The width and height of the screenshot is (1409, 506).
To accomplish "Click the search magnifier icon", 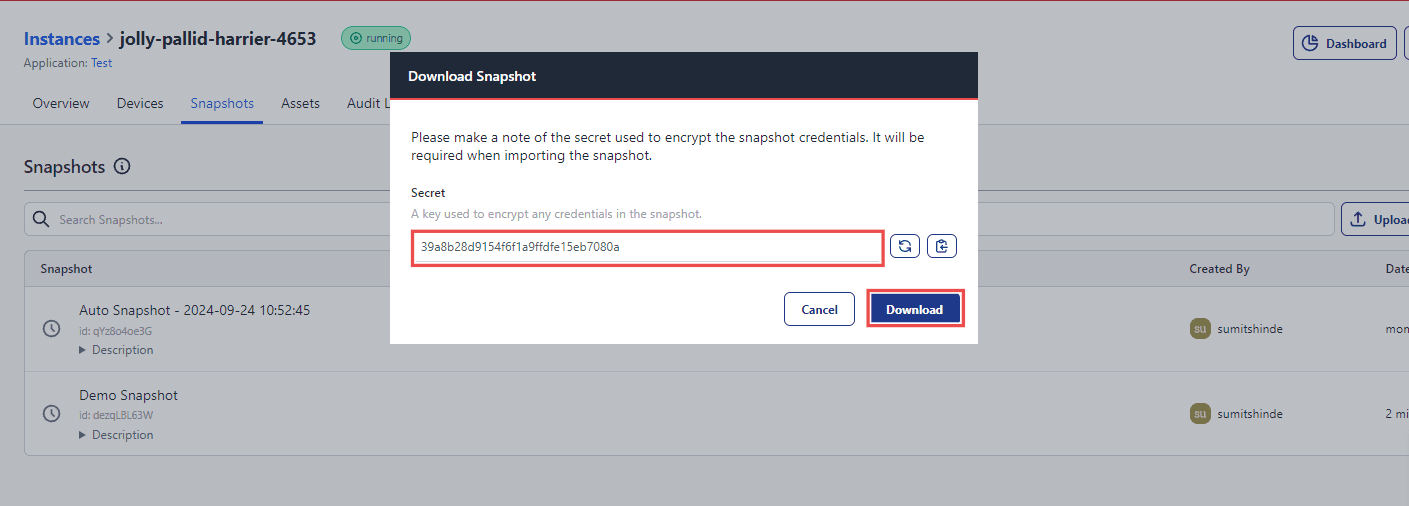I will [41, 219].
